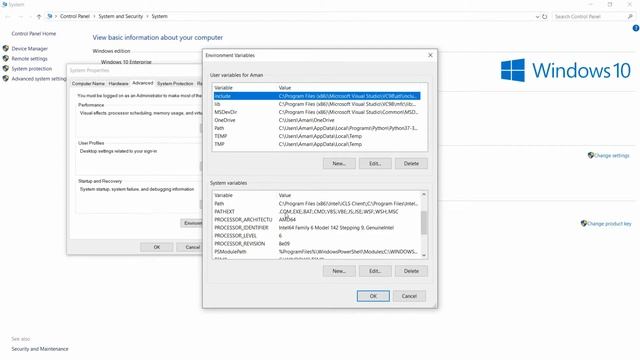Select the include user variable row
Viewport: 640px width, 360px height.
point(317,96)
